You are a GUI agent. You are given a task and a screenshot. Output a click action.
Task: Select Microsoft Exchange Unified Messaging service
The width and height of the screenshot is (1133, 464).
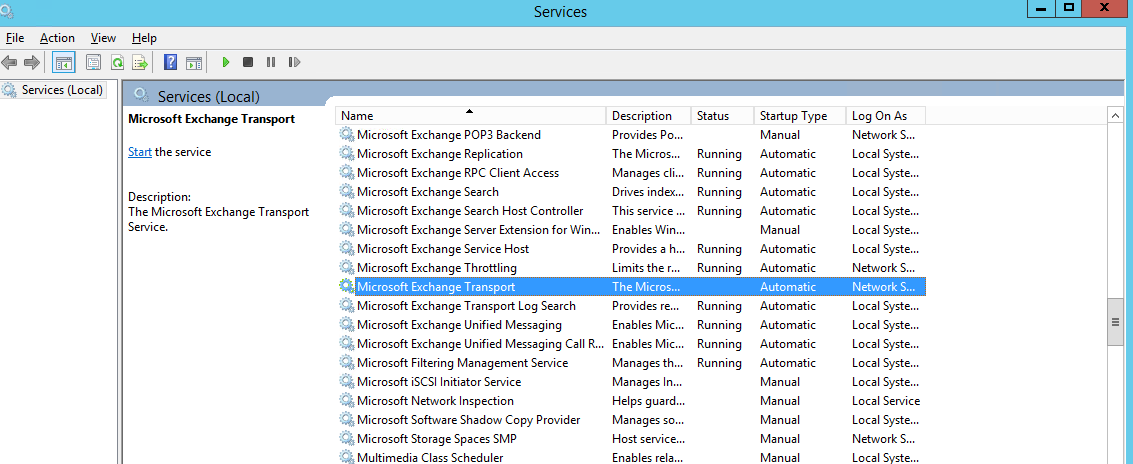(x=459, y=325)
